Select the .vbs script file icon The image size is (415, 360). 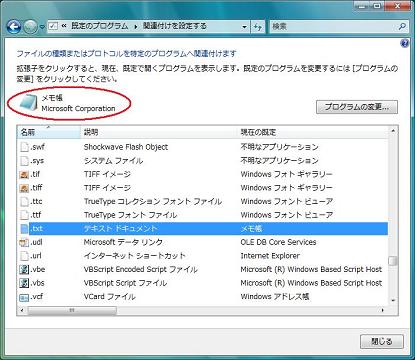click(24, 283)
